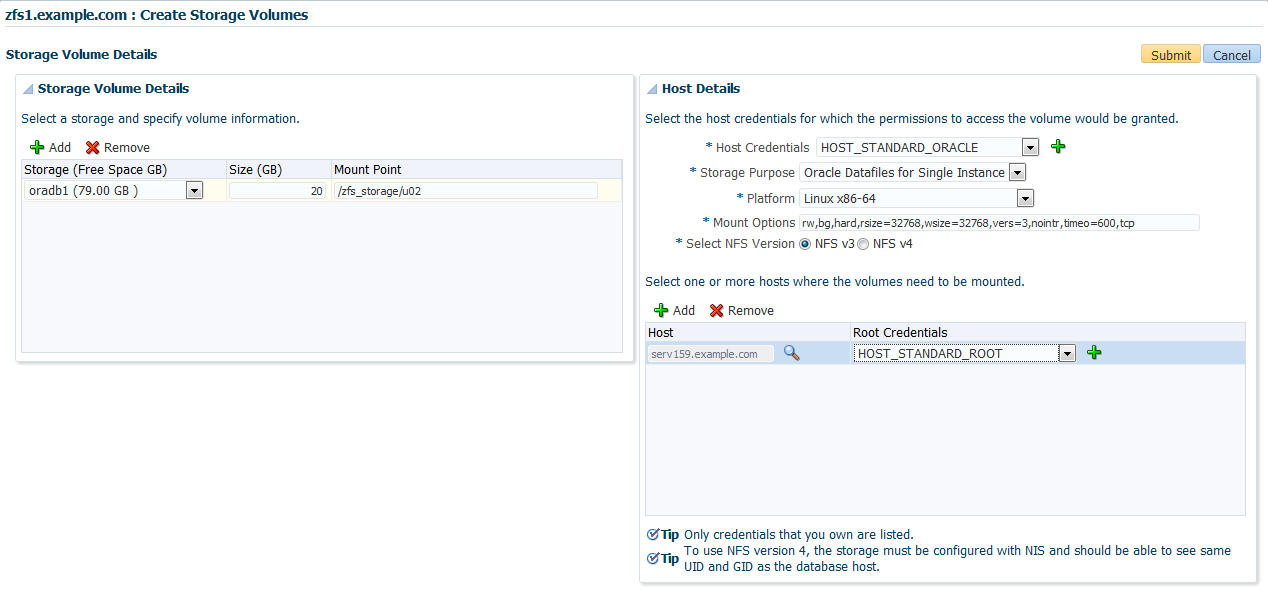Select the NFS v4 radio button
1268x597 pixels.
click(x=863, y=244)
